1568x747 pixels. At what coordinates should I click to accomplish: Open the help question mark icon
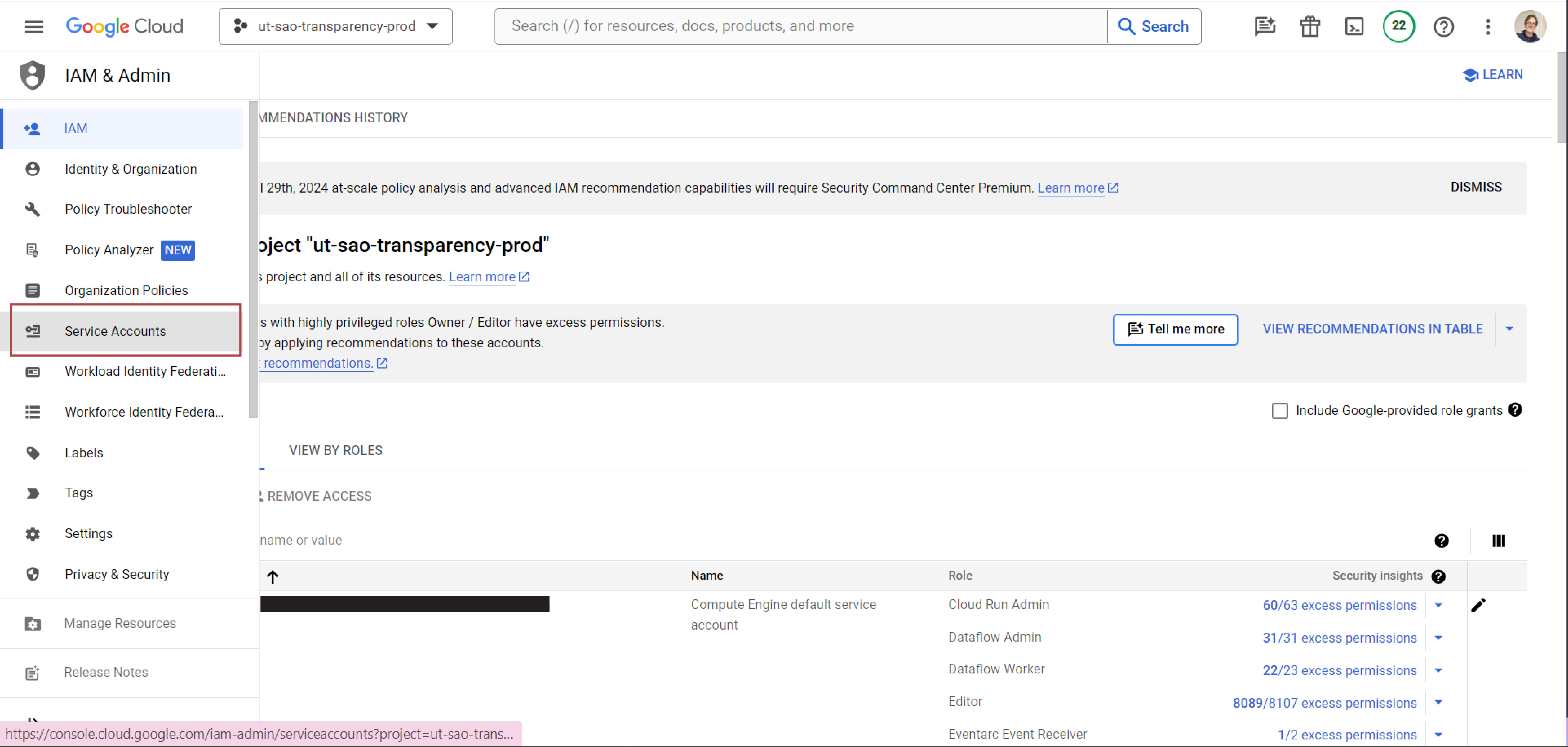1443,26
